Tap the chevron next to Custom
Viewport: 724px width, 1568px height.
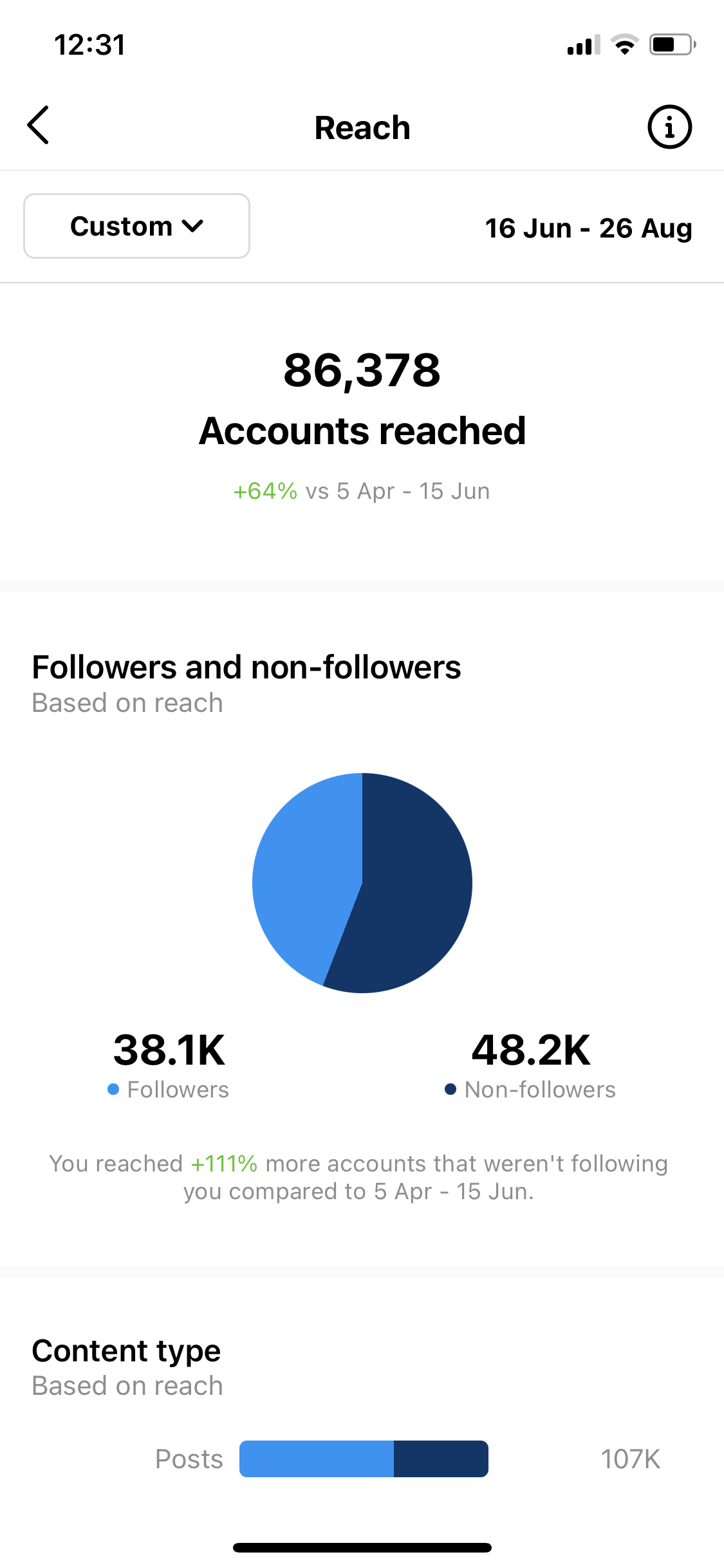pyautogui.click(x=192, y=226)
